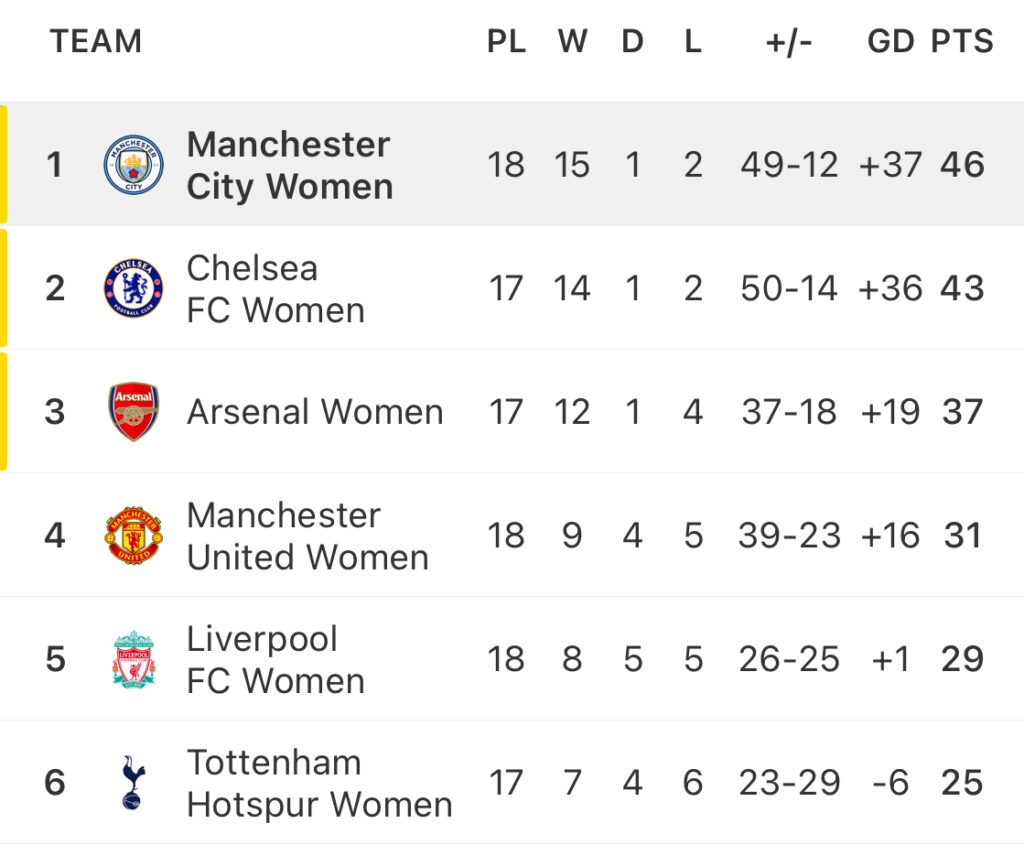
Task: Click the Liverpool FC Women crest
Action: coord(134,659)
